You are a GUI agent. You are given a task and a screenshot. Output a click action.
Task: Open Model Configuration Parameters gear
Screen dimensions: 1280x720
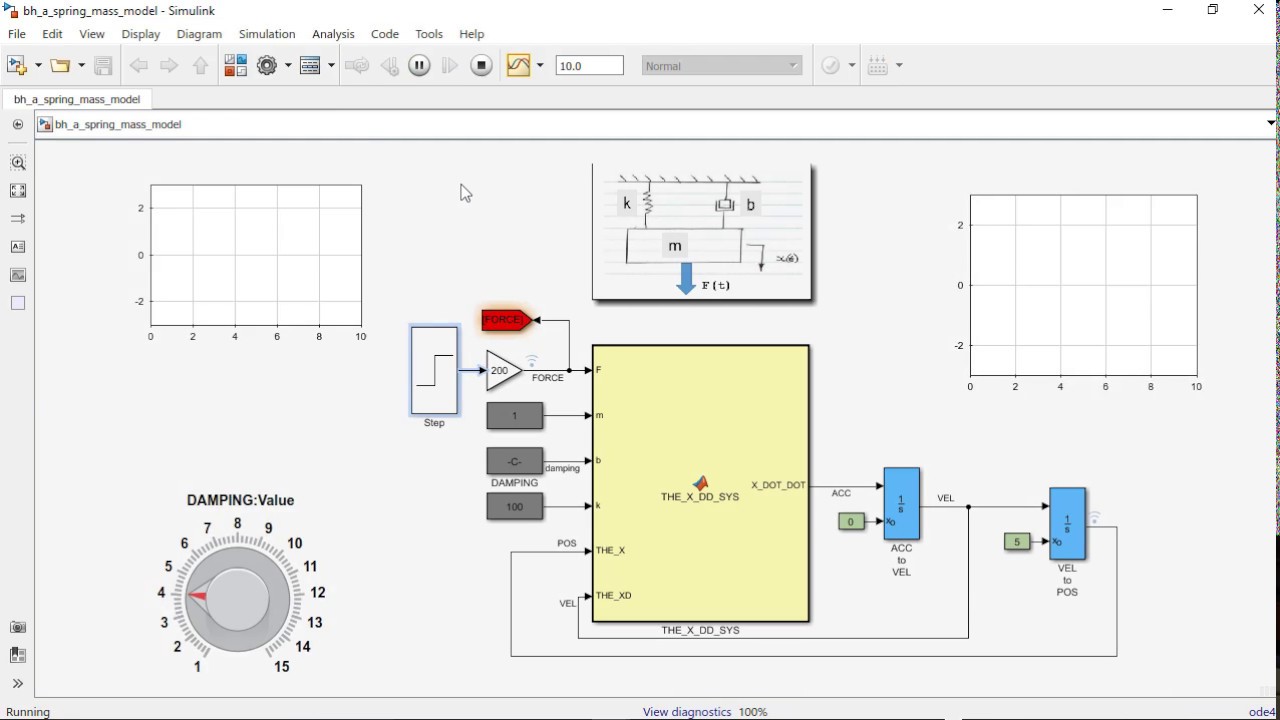pyautogui.click(x=266, y=66)
